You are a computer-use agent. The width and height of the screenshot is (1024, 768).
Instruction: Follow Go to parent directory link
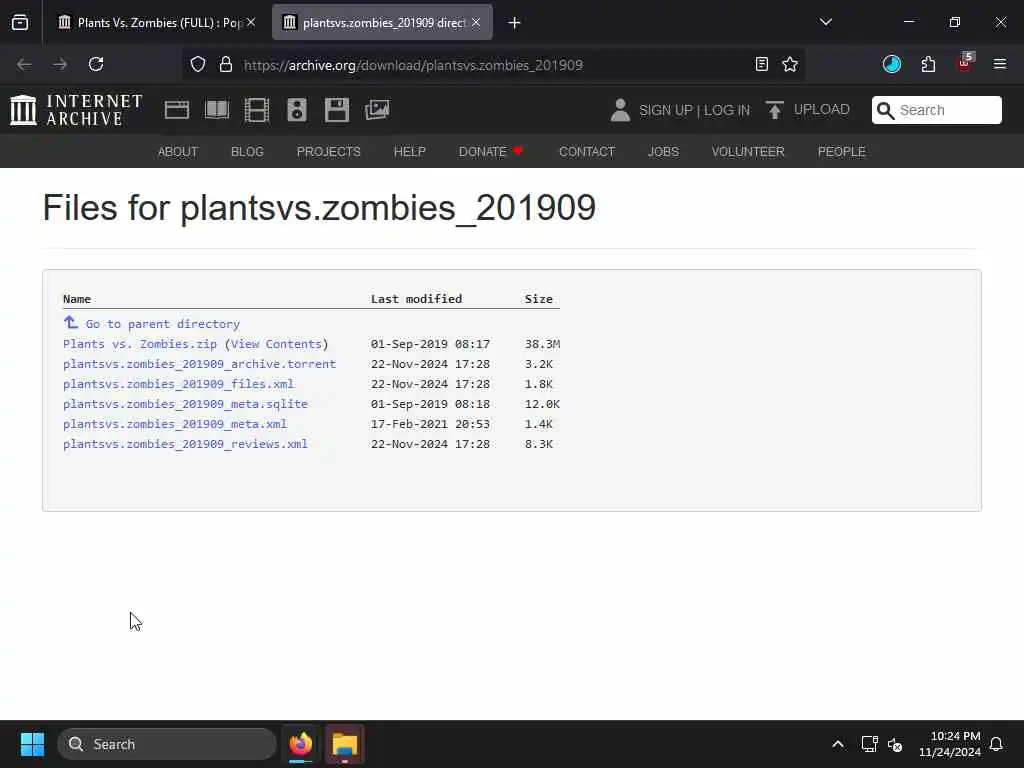[163, 324]
